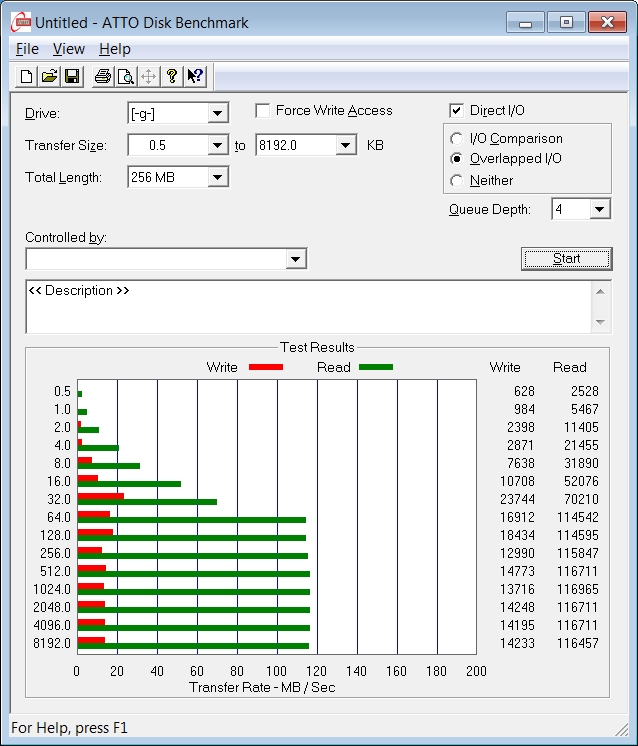
Task: Click the Test Results group heading
Action: pos(317,347)
